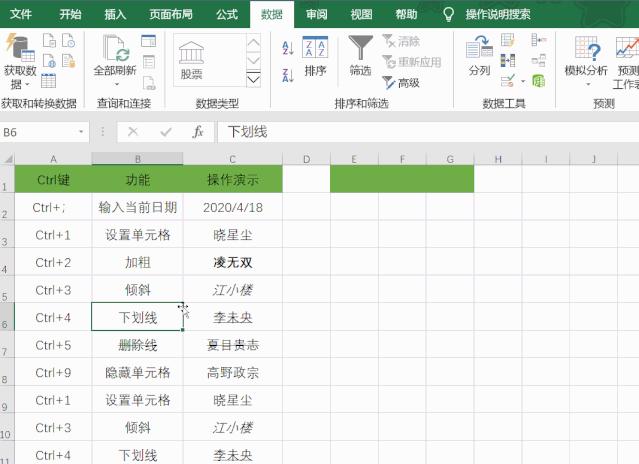Screen dimensions: 639x464
Task: Select the green header cell 操作演示
Action: 233,179
